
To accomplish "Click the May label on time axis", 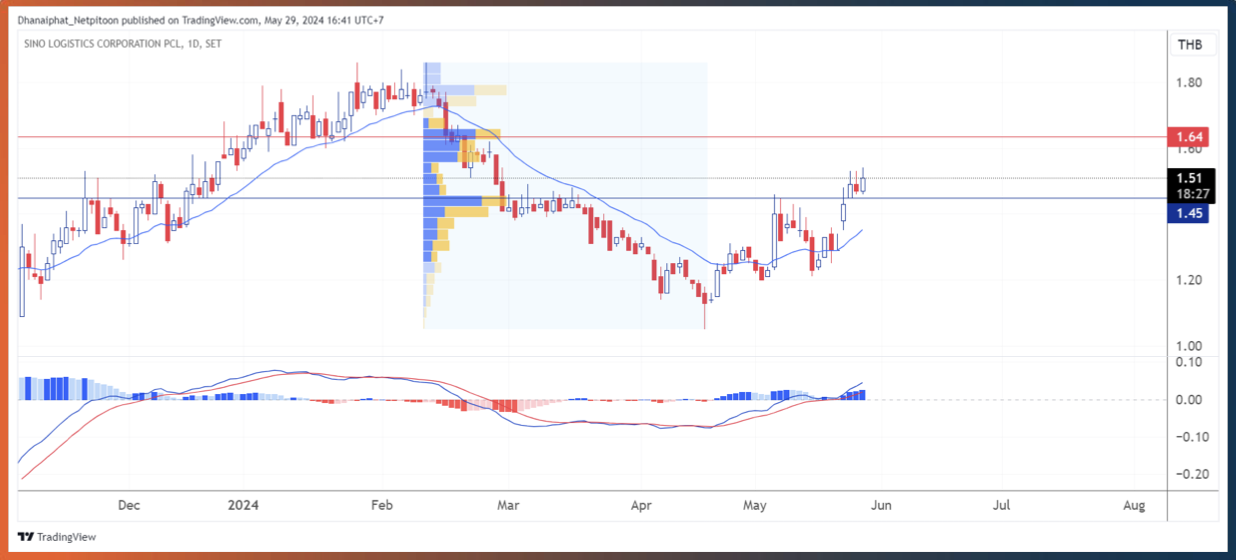I will click(753, 506).
